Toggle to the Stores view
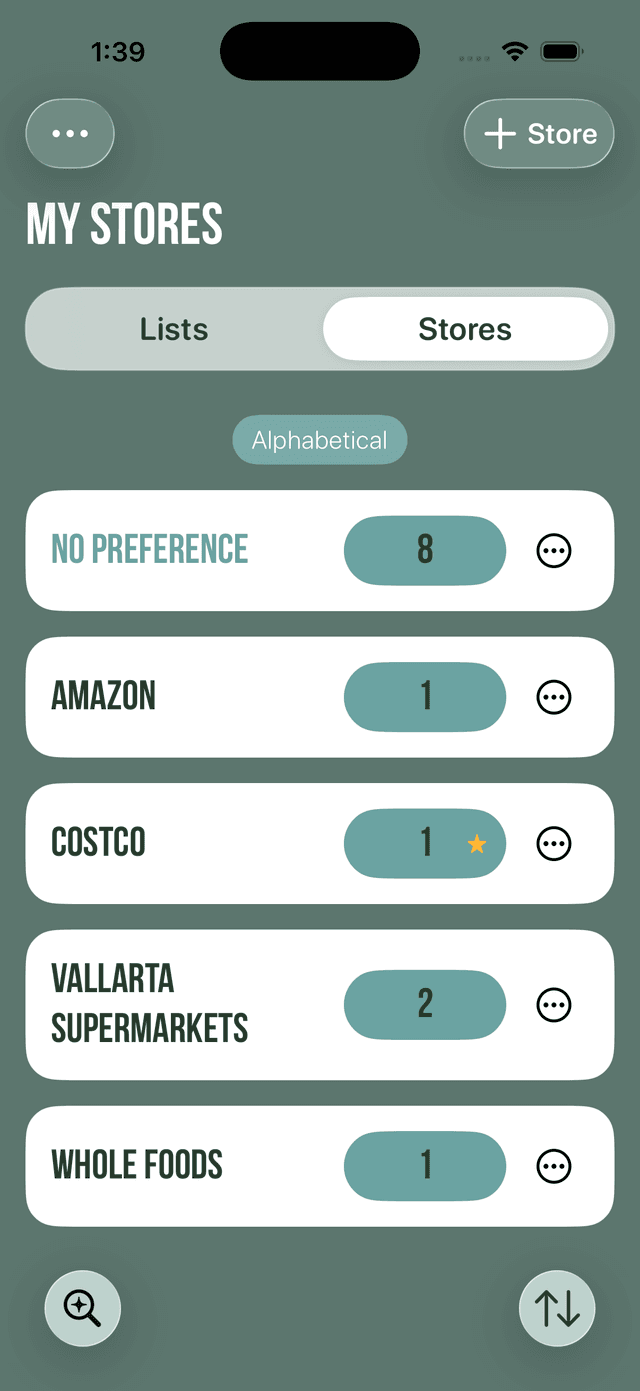 coord(466,328)
